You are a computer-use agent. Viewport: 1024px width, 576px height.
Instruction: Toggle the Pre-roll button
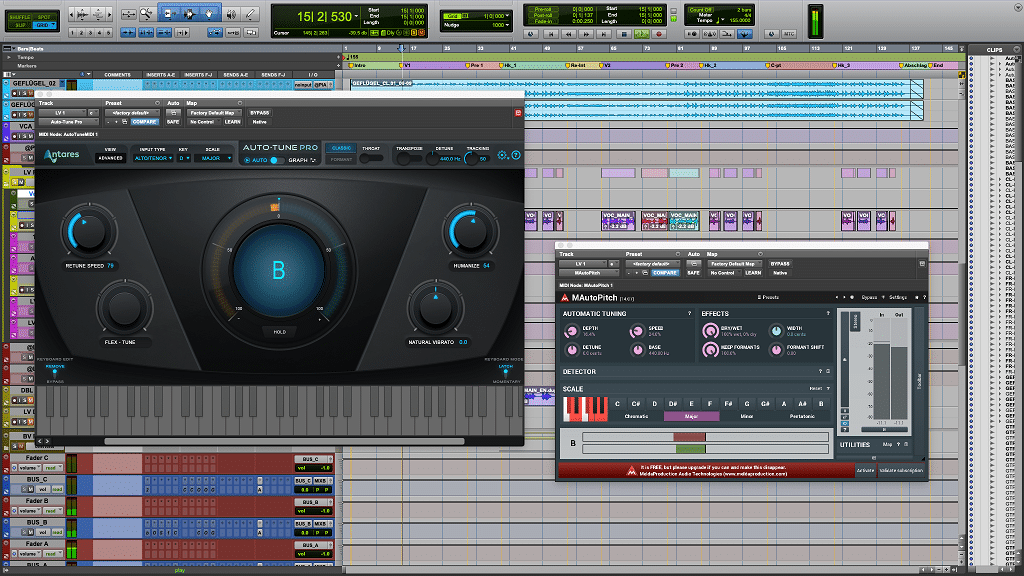point(542,10)
